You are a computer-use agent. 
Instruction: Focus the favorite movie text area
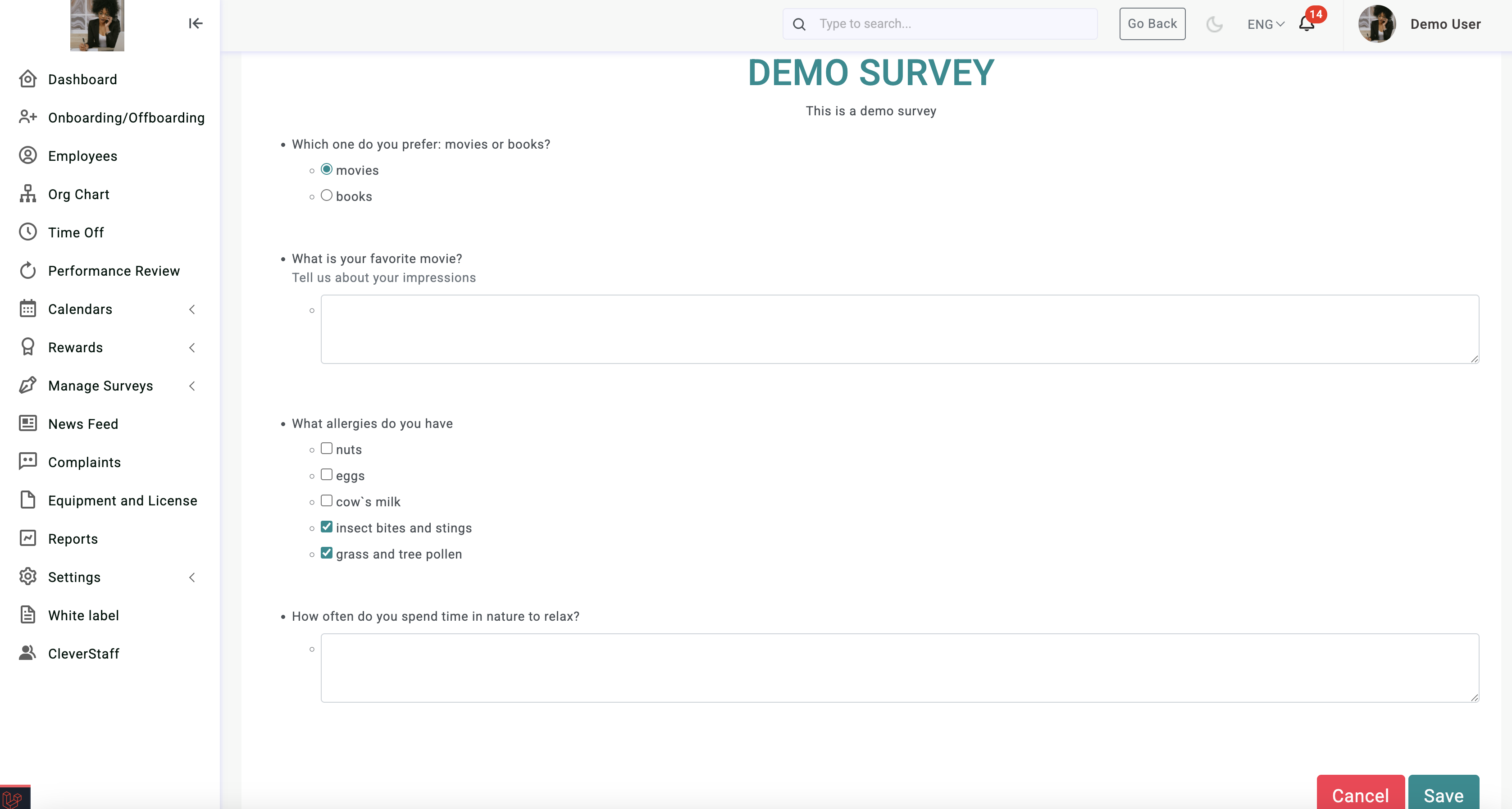pyautogui.click(x=899, y=329)
